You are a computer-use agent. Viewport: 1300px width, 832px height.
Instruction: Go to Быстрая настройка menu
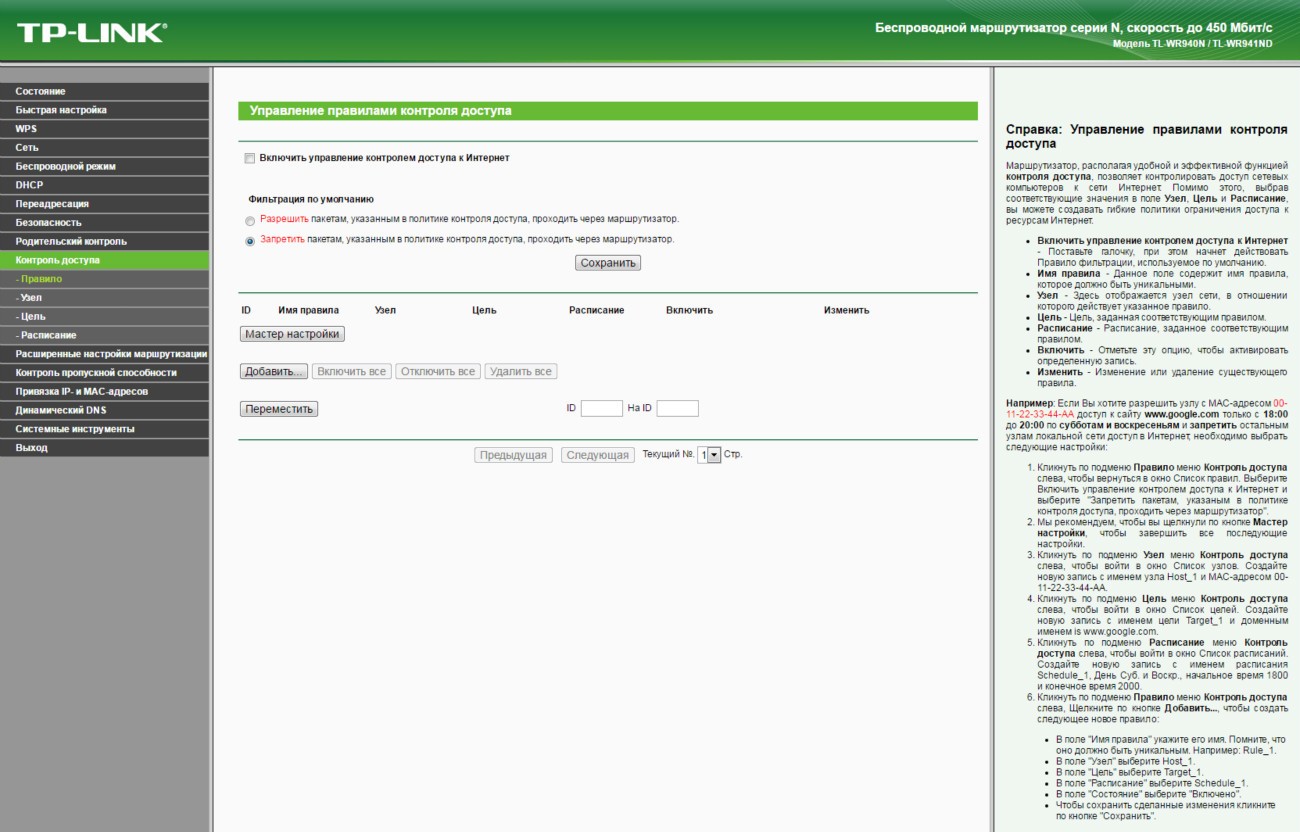[60, 110]
